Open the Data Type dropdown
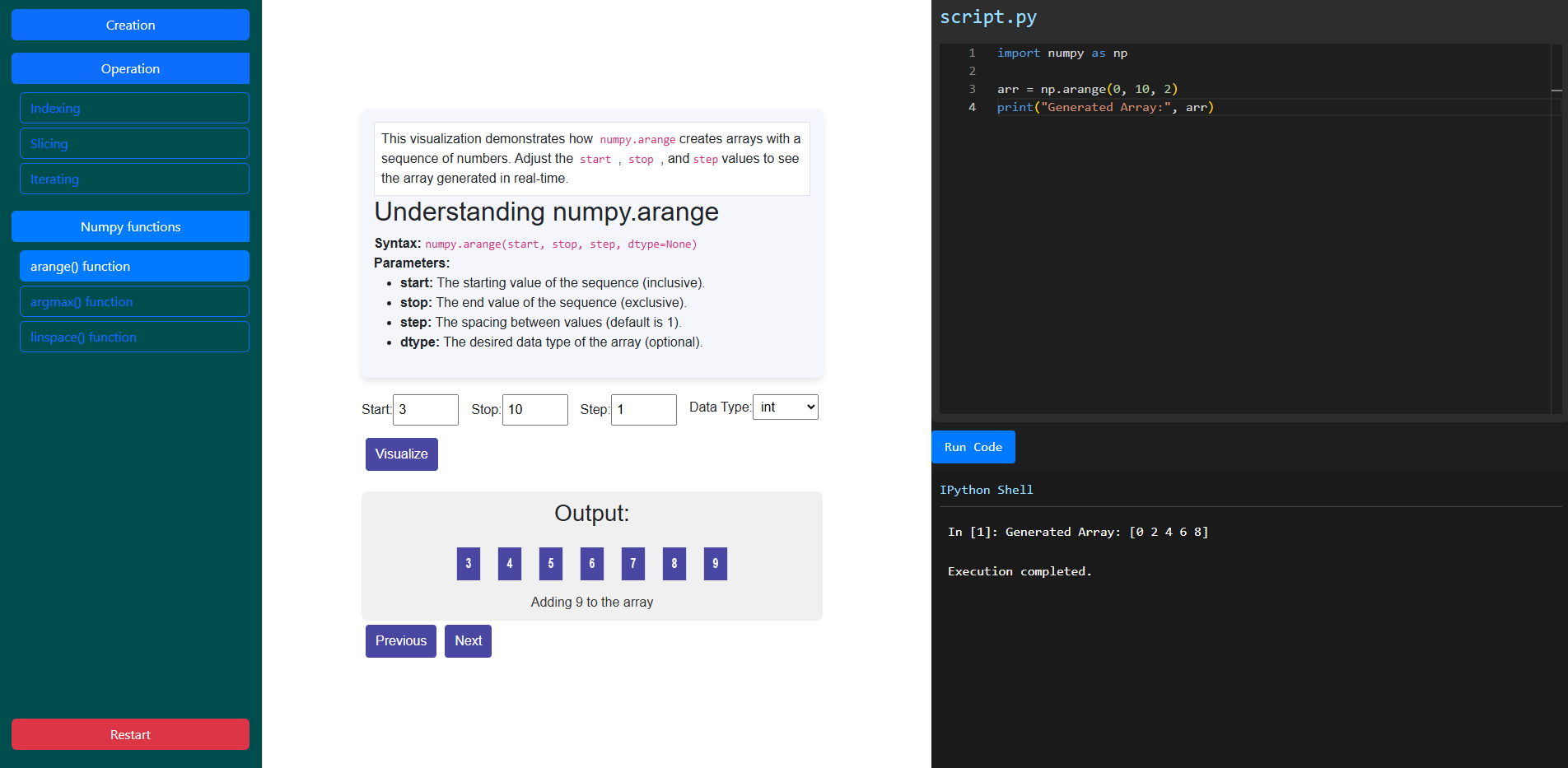 [785, 407]
